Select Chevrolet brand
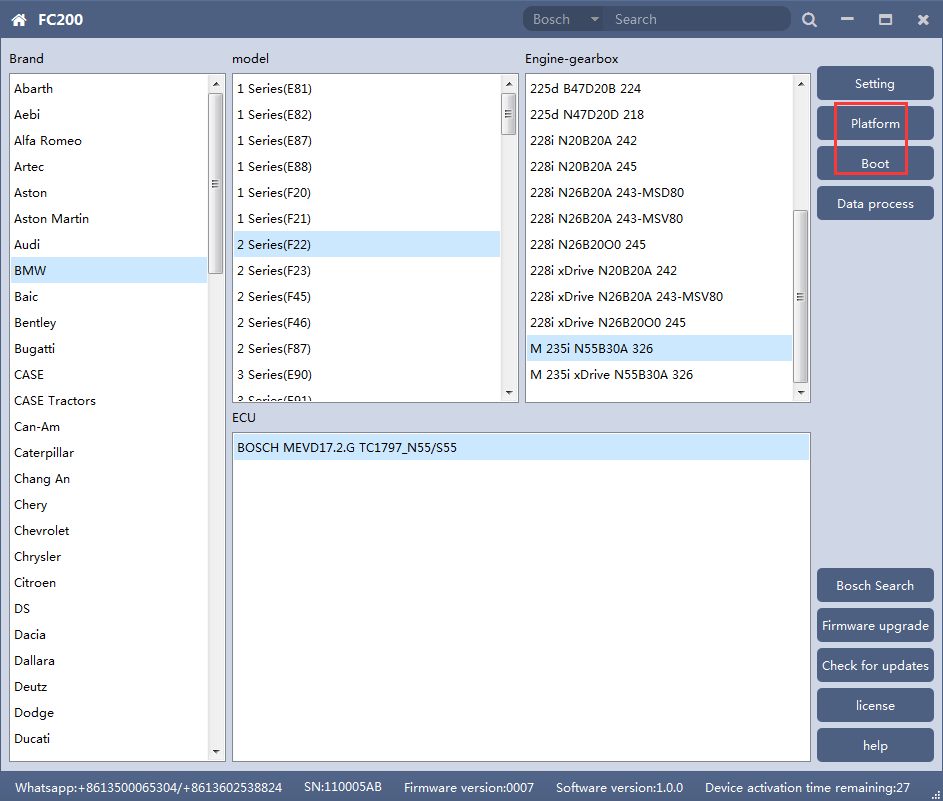This screenshot has width=943, height=801. (109, 531)
